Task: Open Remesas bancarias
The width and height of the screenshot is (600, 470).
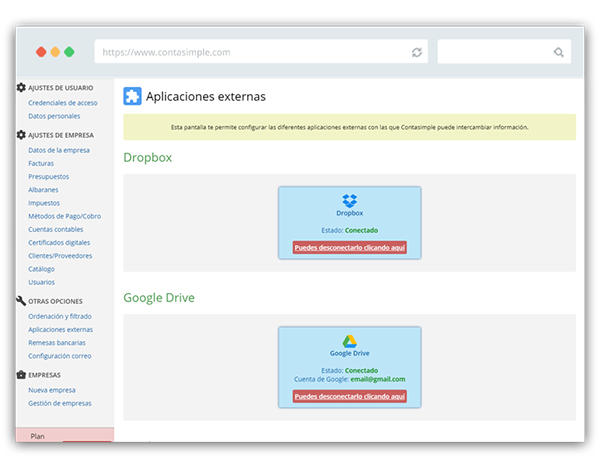Action: [57, 343]
